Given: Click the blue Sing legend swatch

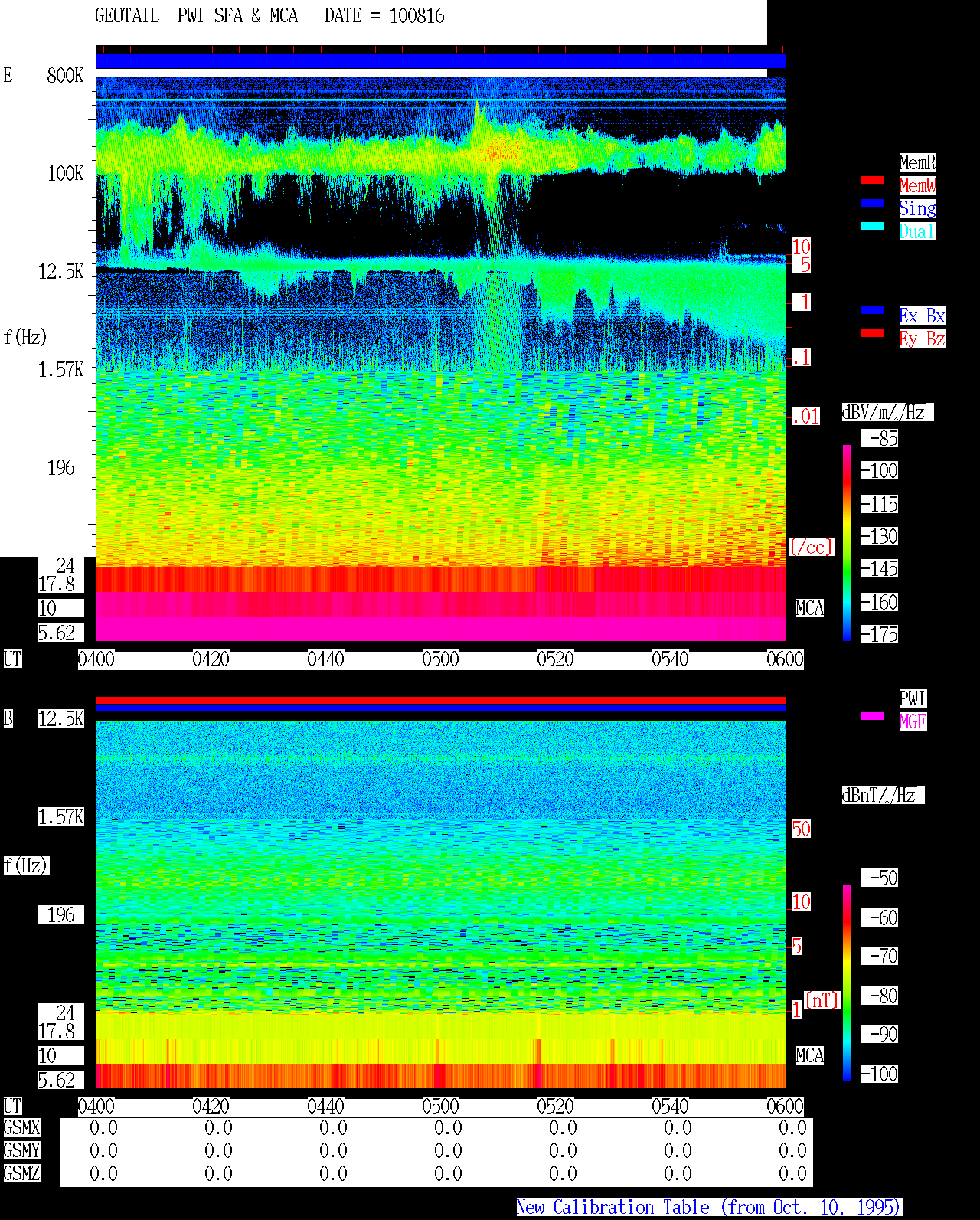Looking at the screenshot, I should coord(873,203).
